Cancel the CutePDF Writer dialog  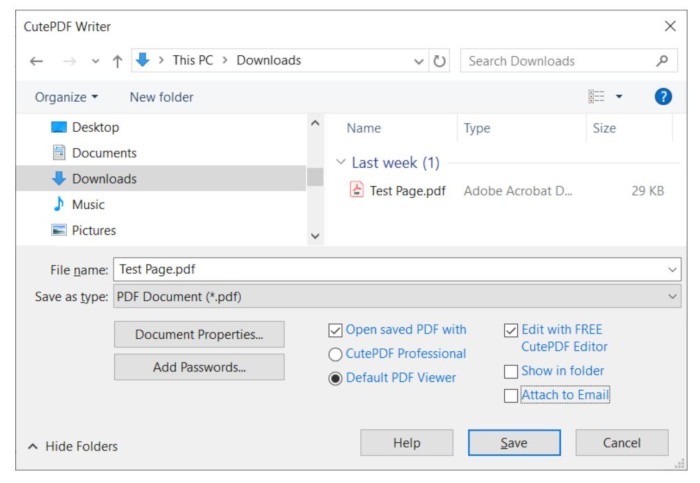click(x=622, y=443)
